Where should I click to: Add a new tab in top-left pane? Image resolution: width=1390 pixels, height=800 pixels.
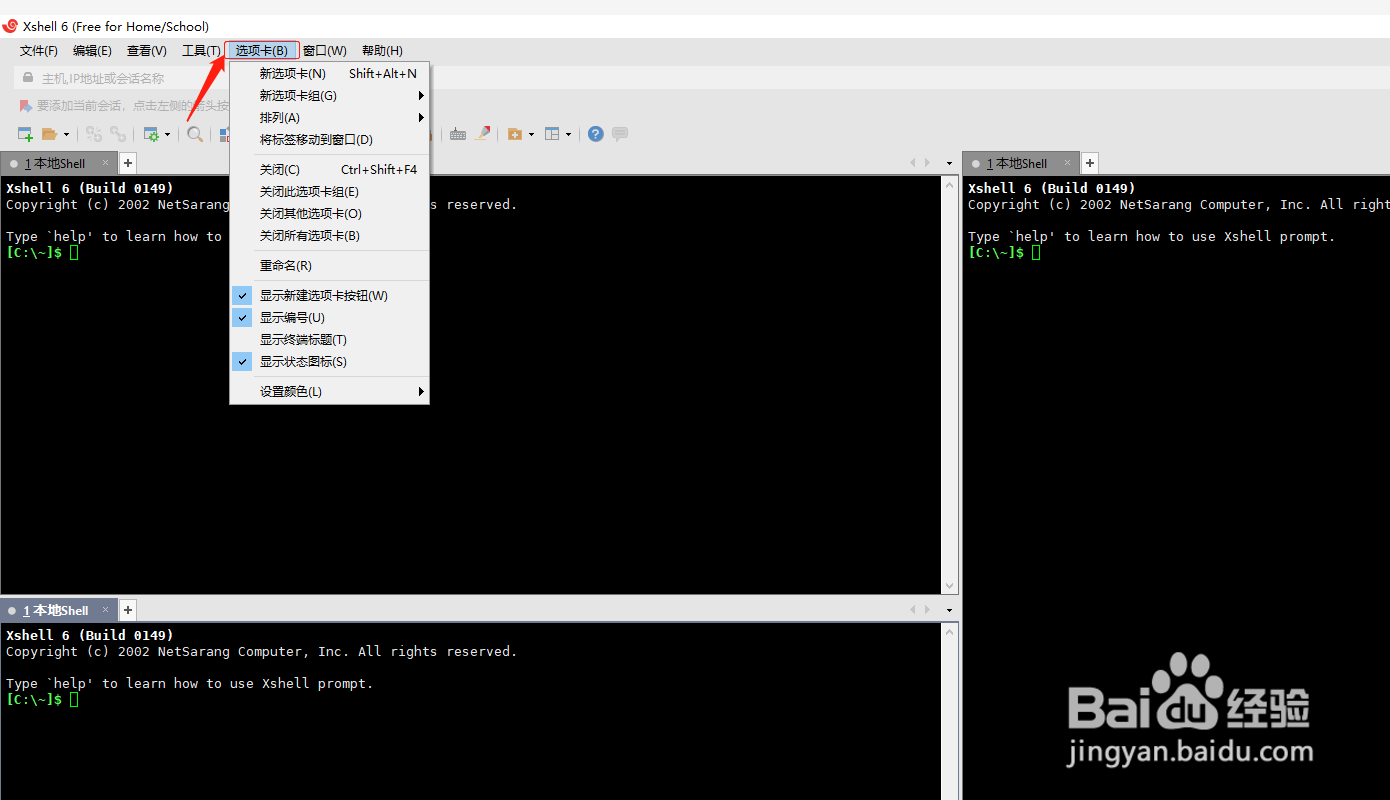[x=128, y=163]
